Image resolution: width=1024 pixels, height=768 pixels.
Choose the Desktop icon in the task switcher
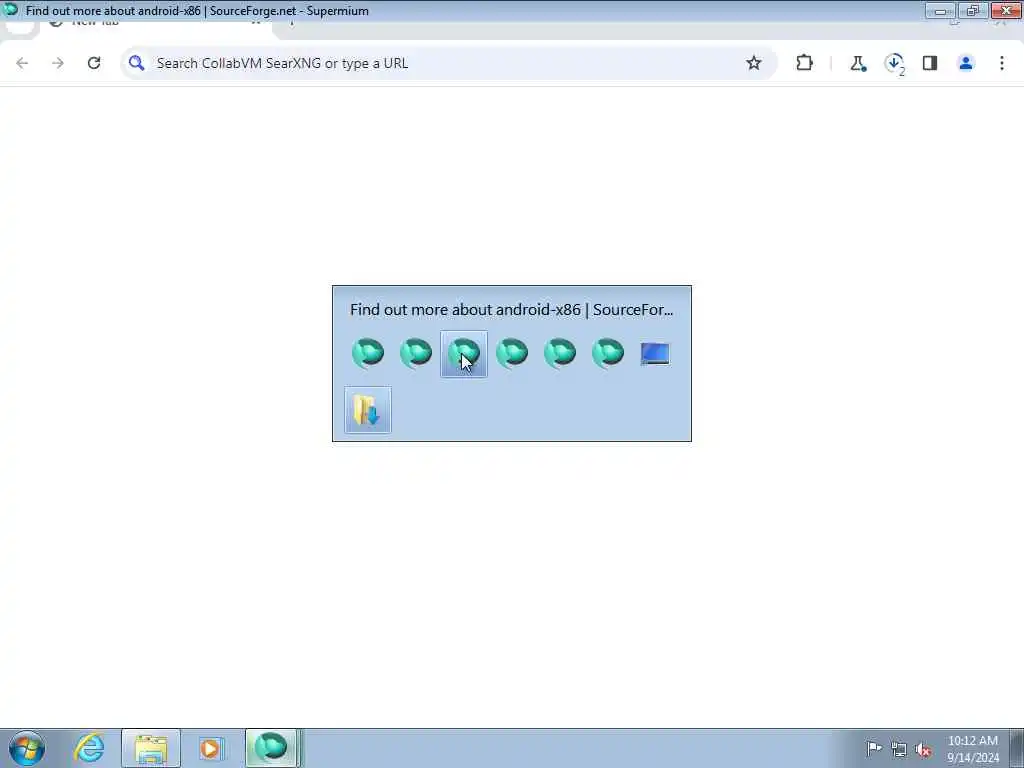655,354
